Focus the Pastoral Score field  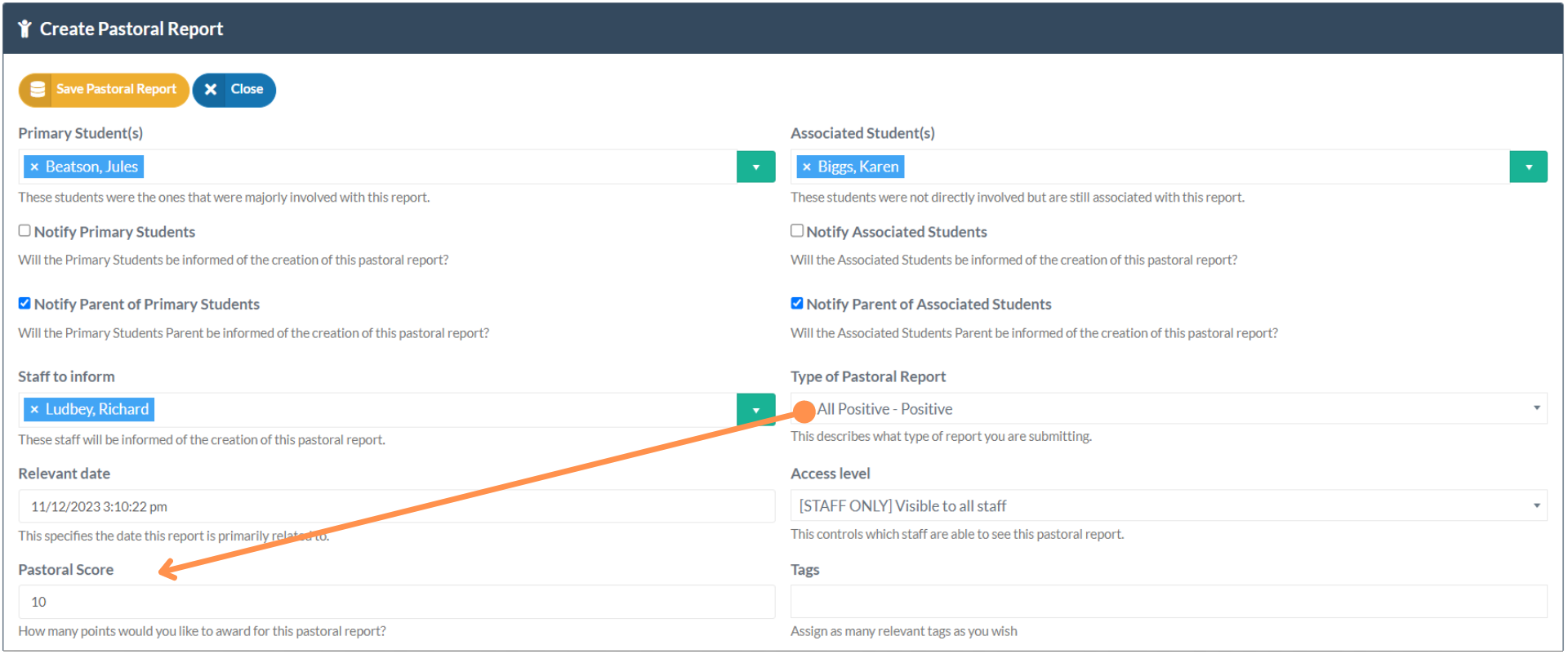point(396,602)
